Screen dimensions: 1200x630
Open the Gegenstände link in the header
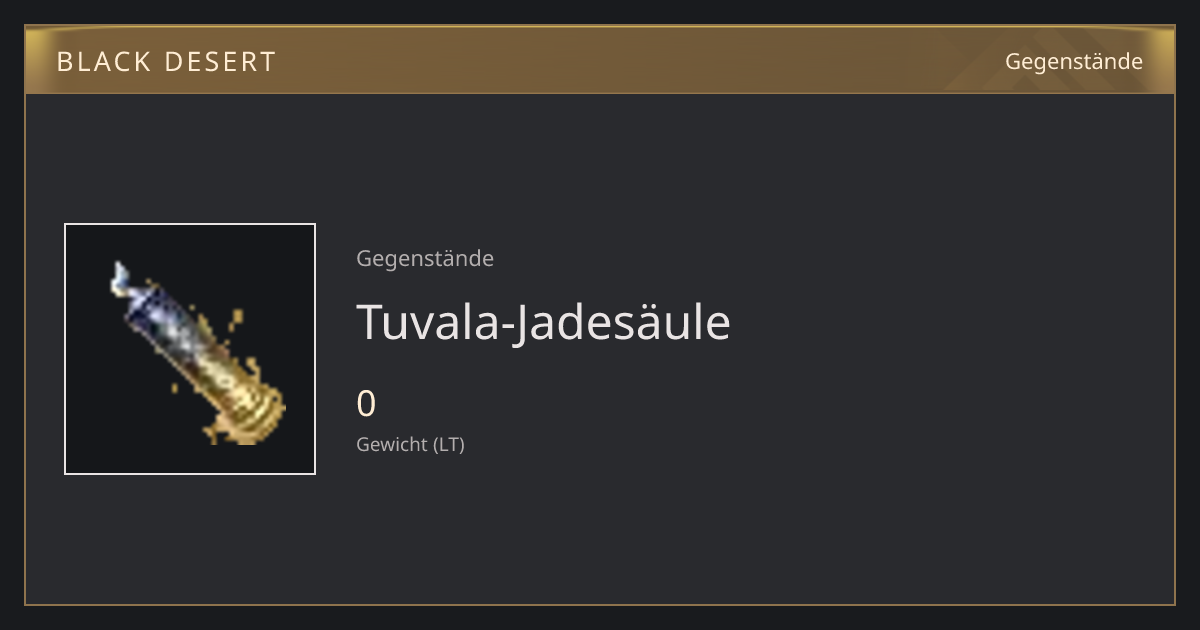click(1073, 62)
